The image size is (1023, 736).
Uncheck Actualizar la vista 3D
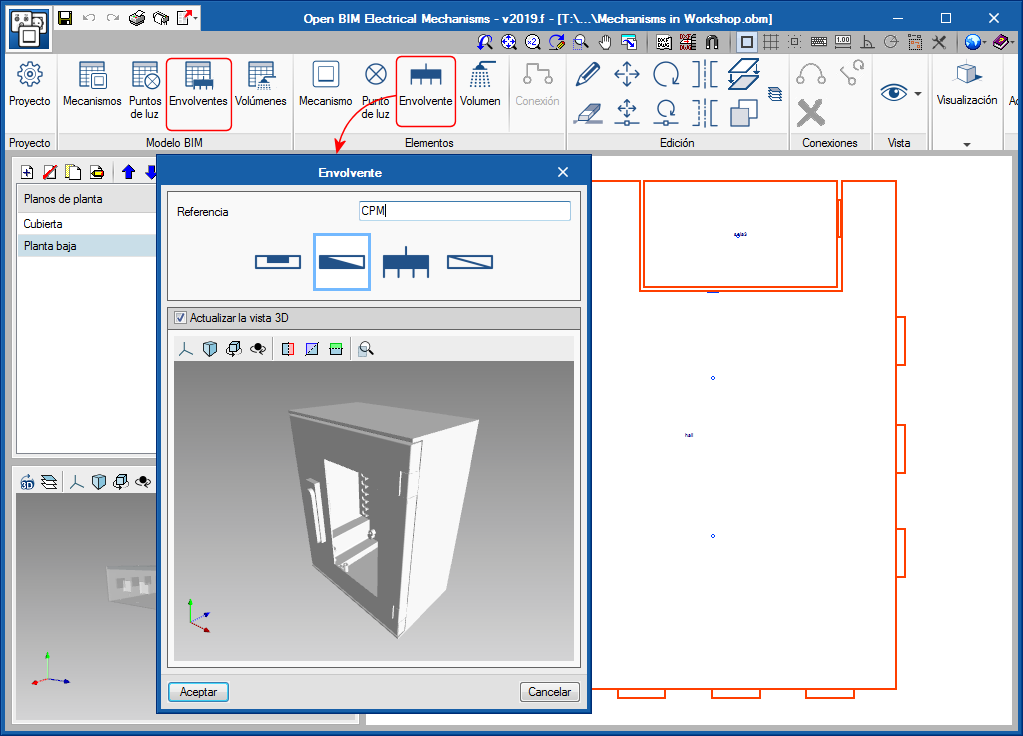(x=181, y=318)
